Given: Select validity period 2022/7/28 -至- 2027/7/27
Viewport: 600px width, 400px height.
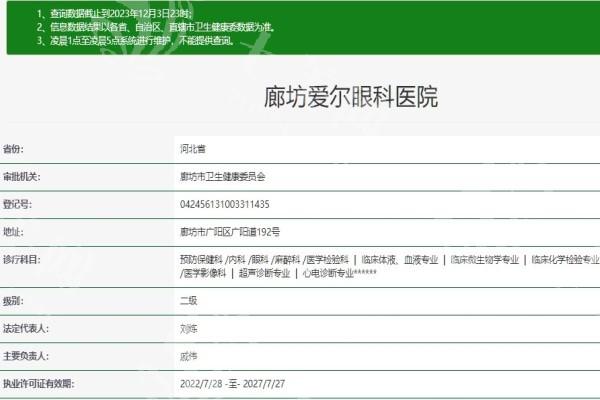Looking at the screenshot, I should pyautogui.click(x=232, y=384).
